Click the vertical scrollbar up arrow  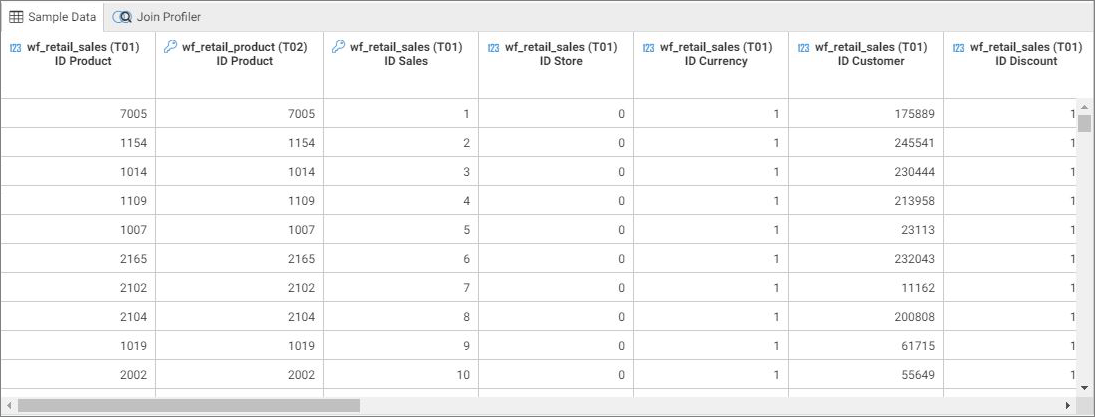point(1084,106)
